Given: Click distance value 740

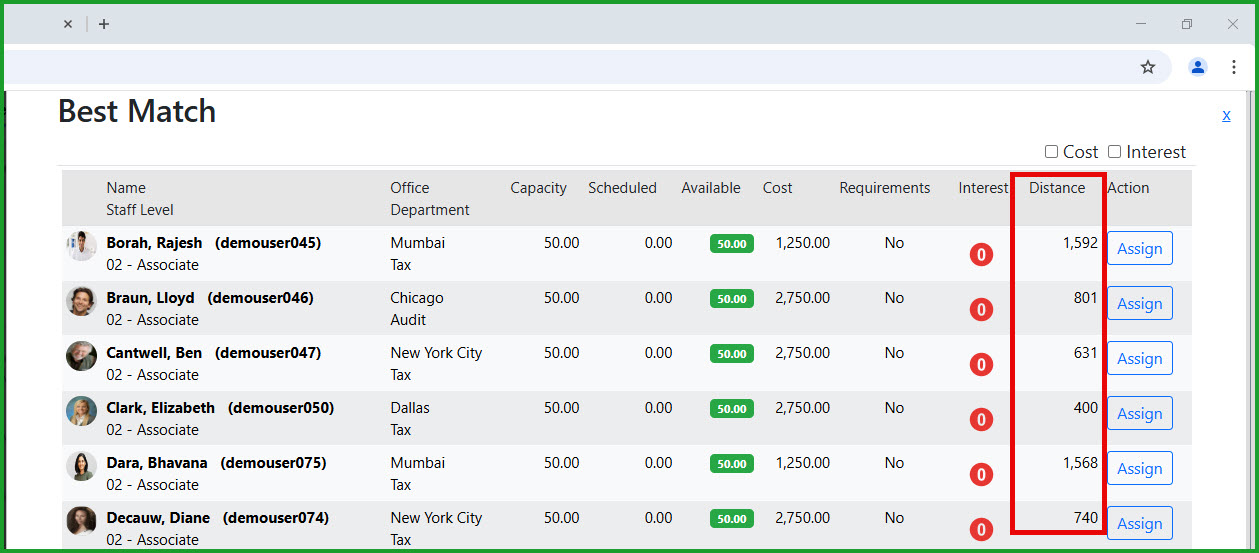Looking at the screenshot, I should tap(1086, 518).
